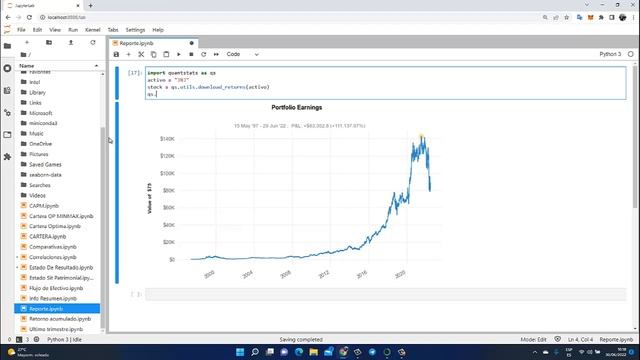
Task: Open the Kernel menu
Action: pyautogui.click(x=93, y=30)
